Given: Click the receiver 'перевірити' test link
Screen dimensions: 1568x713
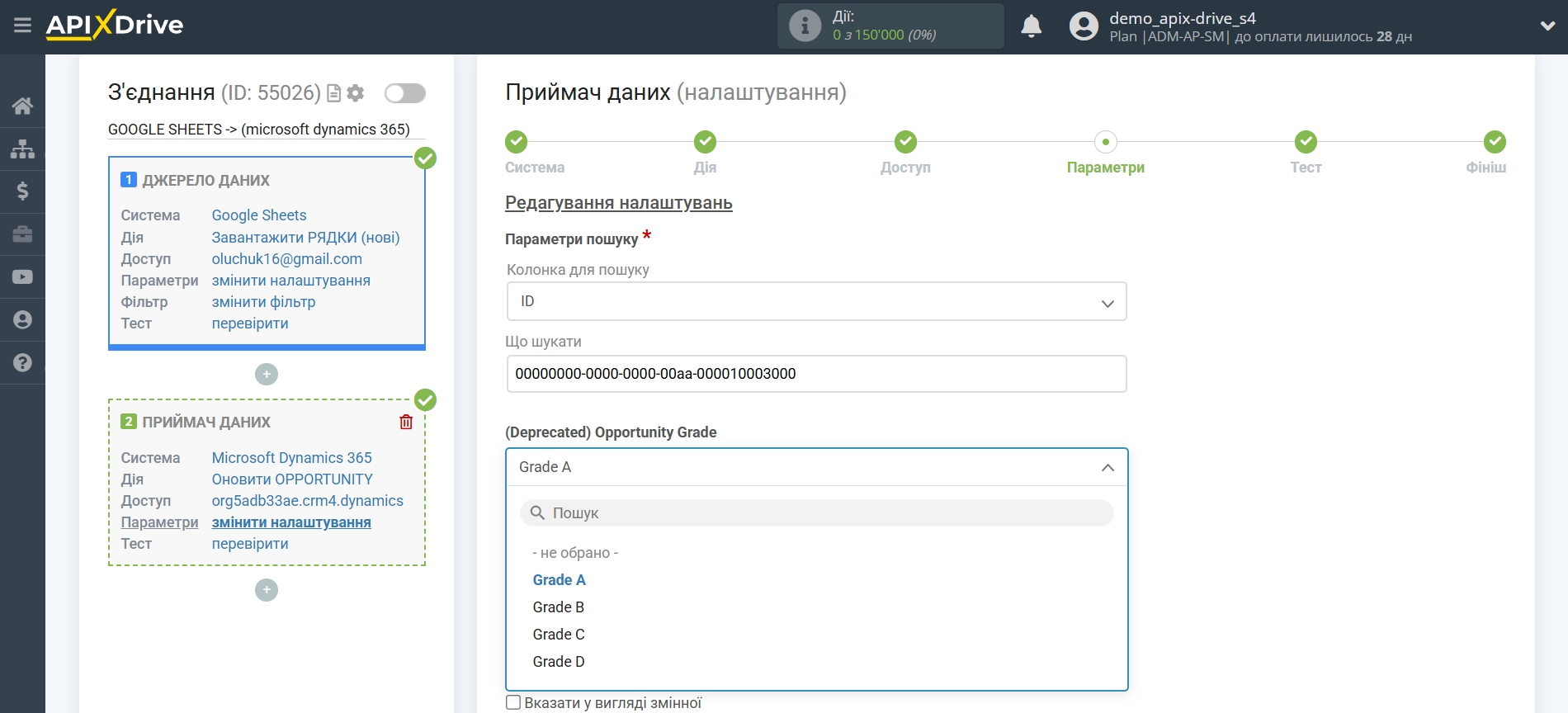Looking at the screenshot, I should pyautogui.click(x=250, y=544).
